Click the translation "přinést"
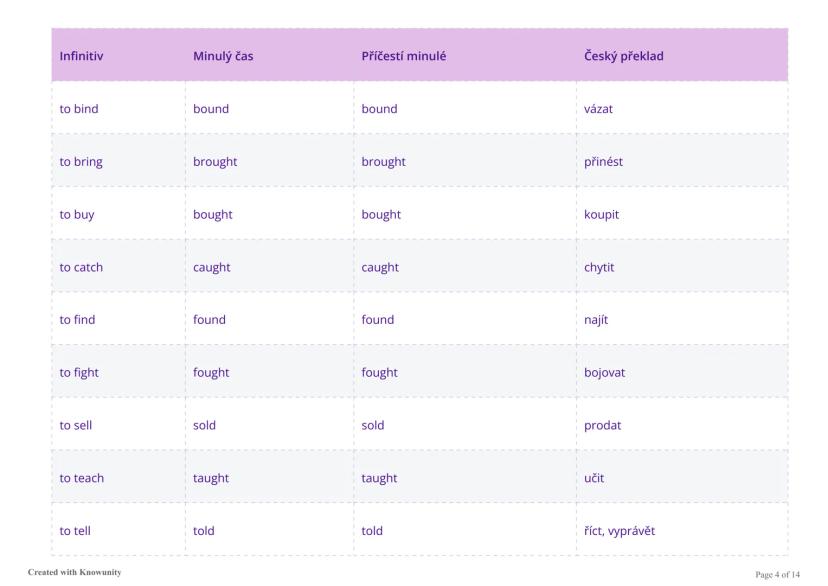 pos(603,162)
